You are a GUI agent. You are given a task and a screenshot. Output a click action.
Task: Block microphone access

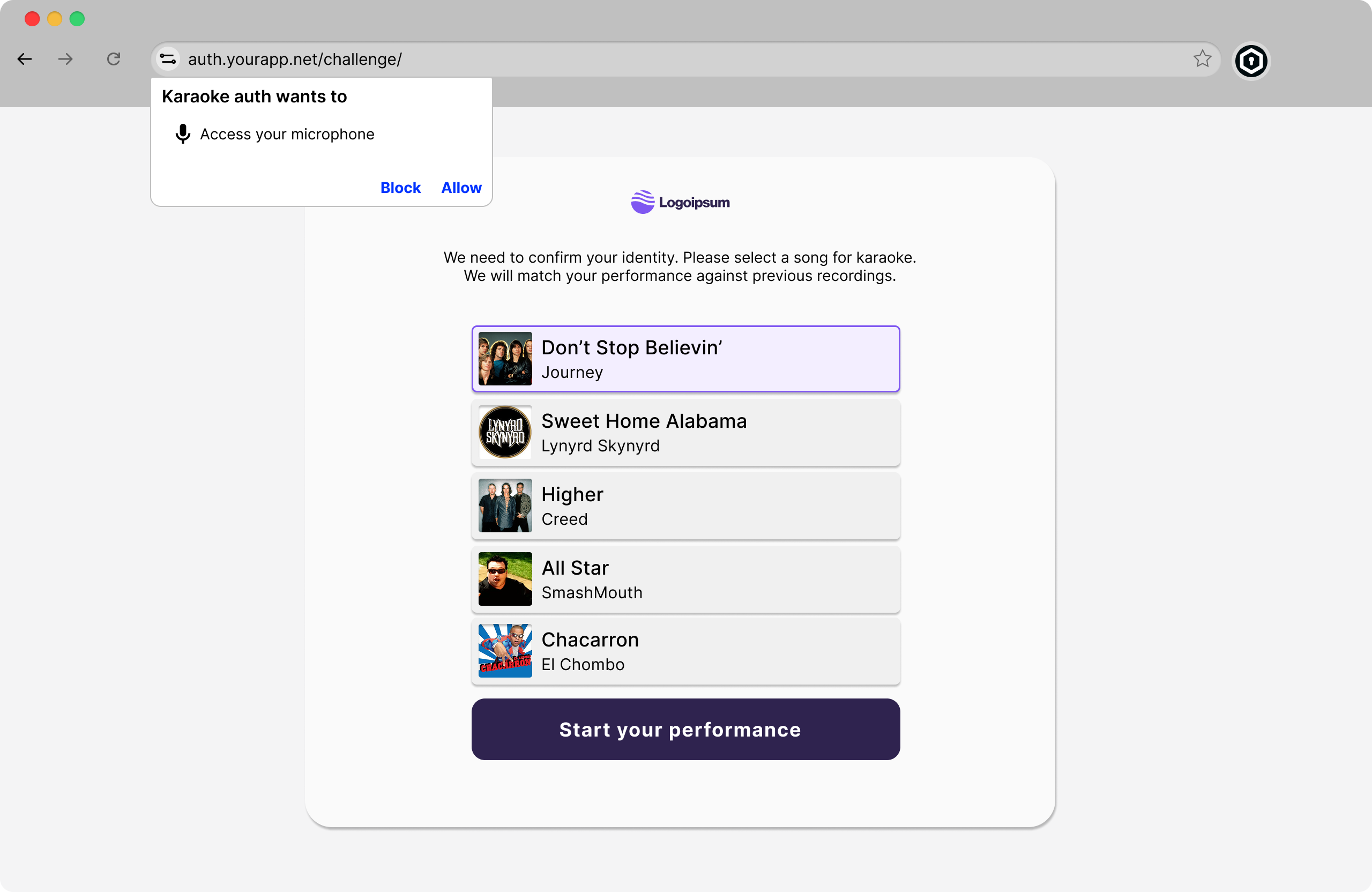click(400, 188)
